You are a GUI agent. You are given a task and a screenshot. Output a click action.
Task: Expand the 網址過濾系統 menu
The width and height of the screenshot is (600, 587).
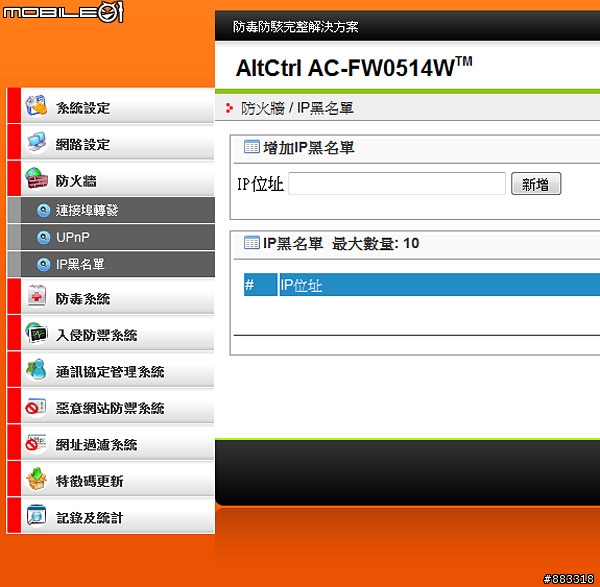click(x=111, y=443)
